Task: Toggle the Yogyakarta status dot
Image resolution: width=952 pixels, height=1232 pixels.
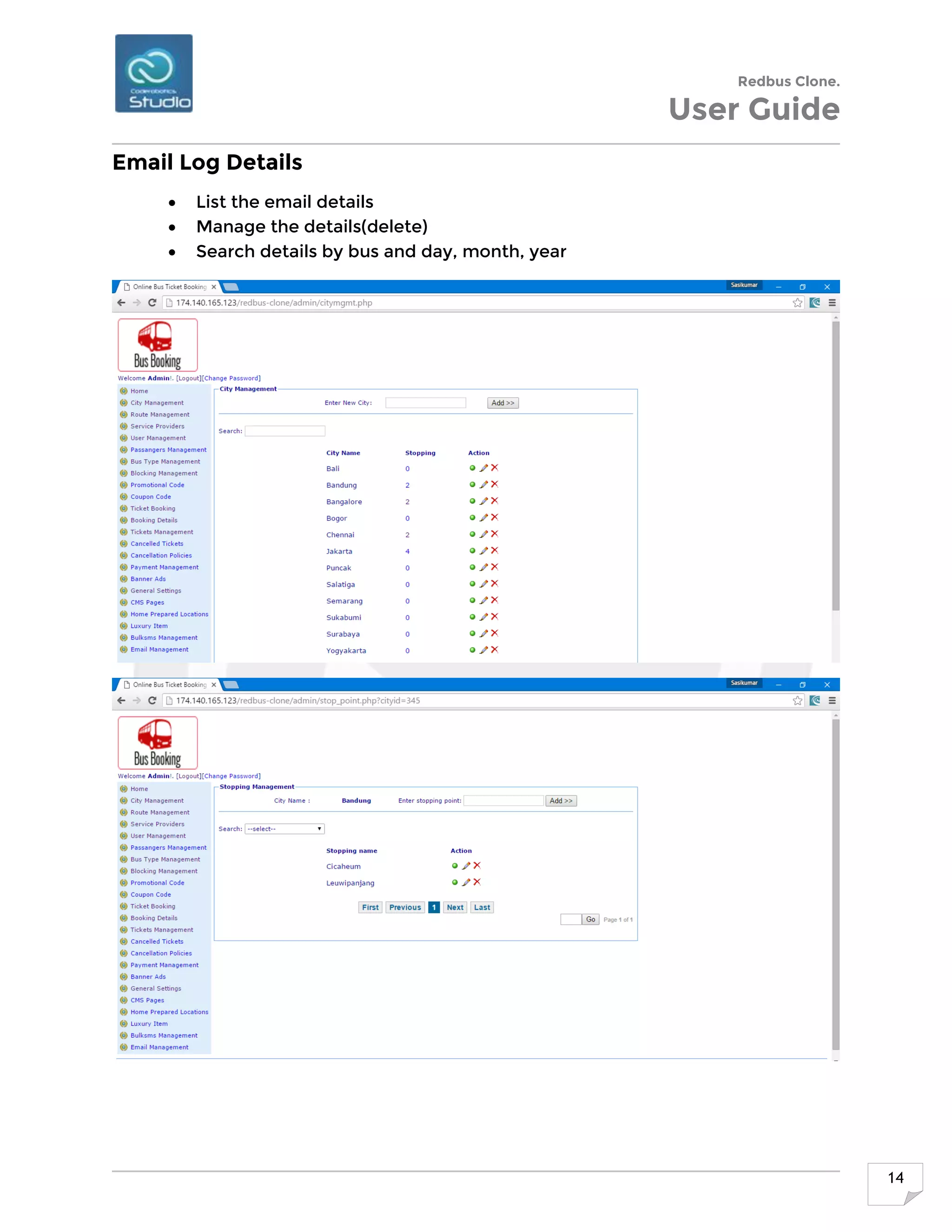Action: (473, 650)
